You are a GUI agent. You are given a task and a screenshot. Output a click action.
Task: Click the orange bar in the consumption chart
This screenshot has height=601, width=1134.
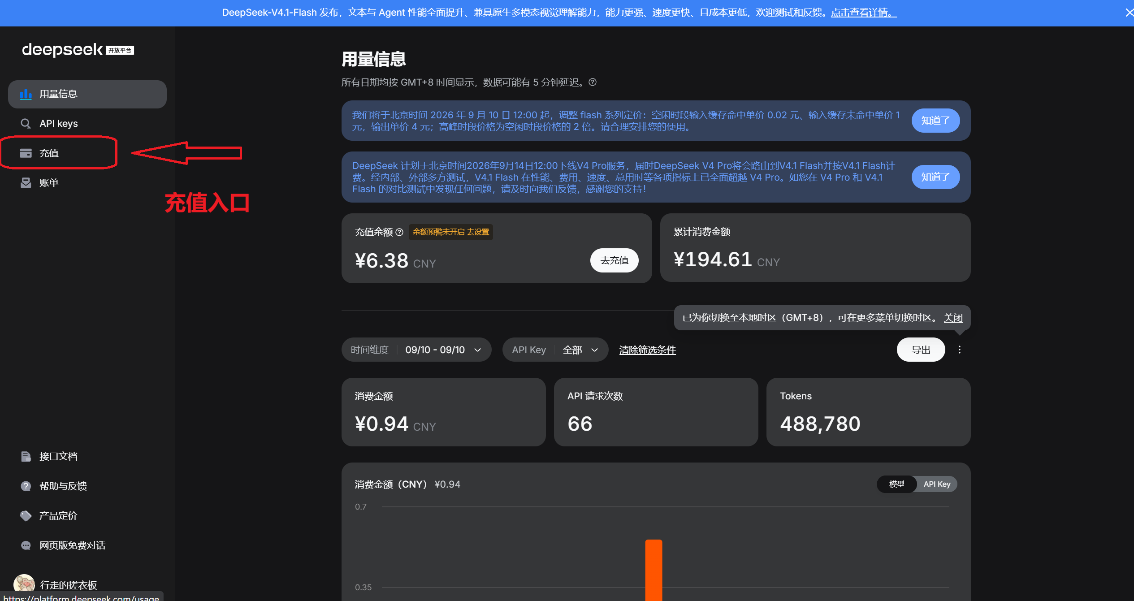(654, 570)
